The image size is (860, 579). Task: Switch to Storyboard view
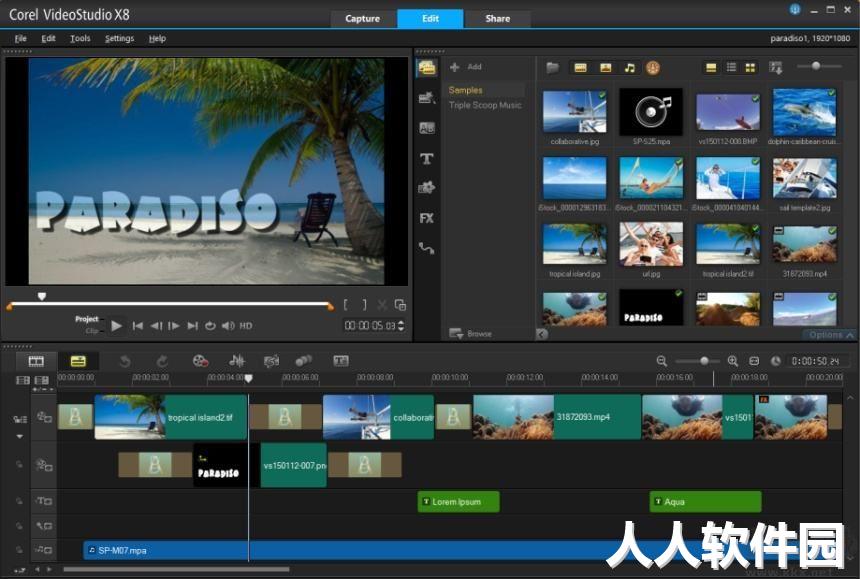(x=36, y=361)
